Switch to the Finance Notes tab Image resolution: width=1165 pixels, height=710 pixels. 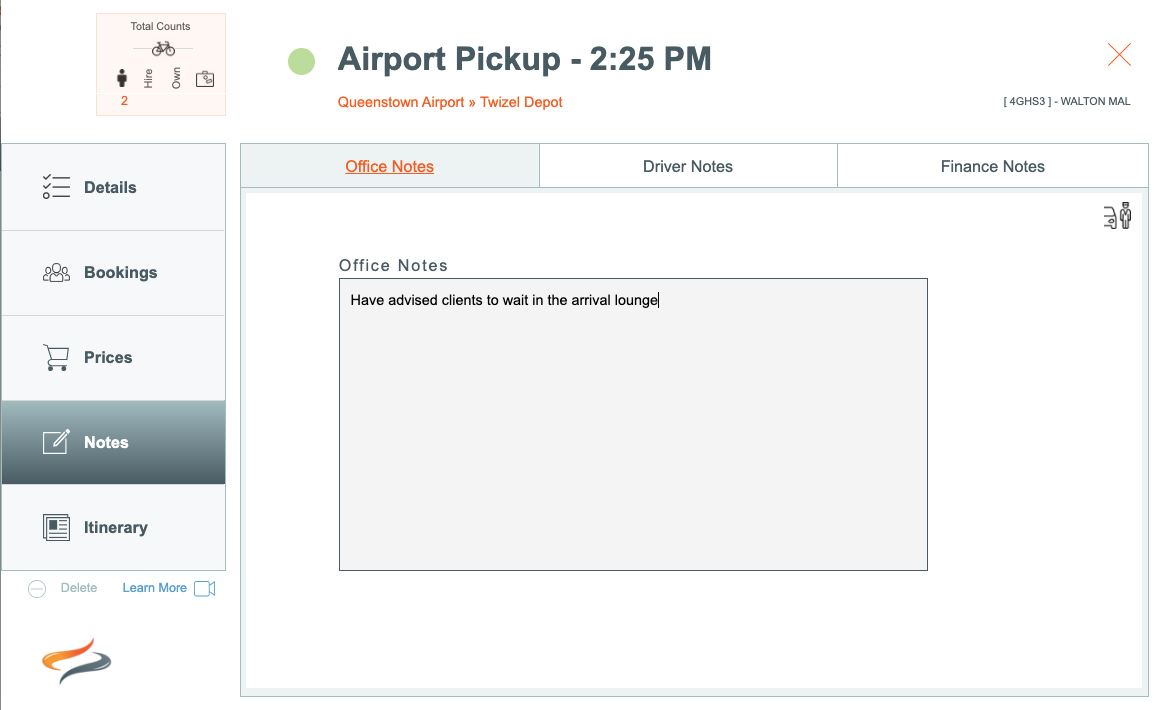click(993, 166)
